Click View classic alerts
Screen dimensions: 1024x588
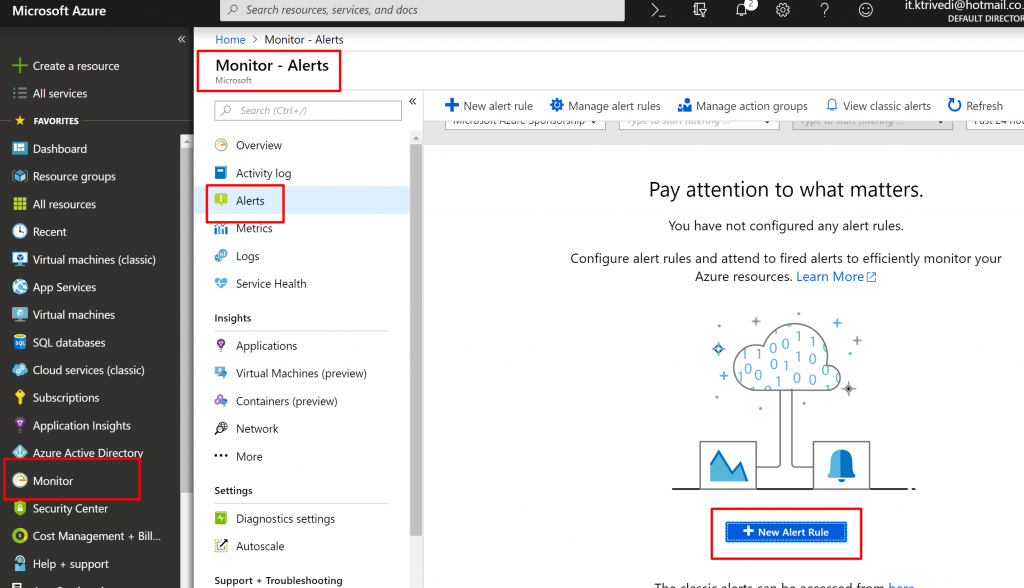tap(877, 106)
